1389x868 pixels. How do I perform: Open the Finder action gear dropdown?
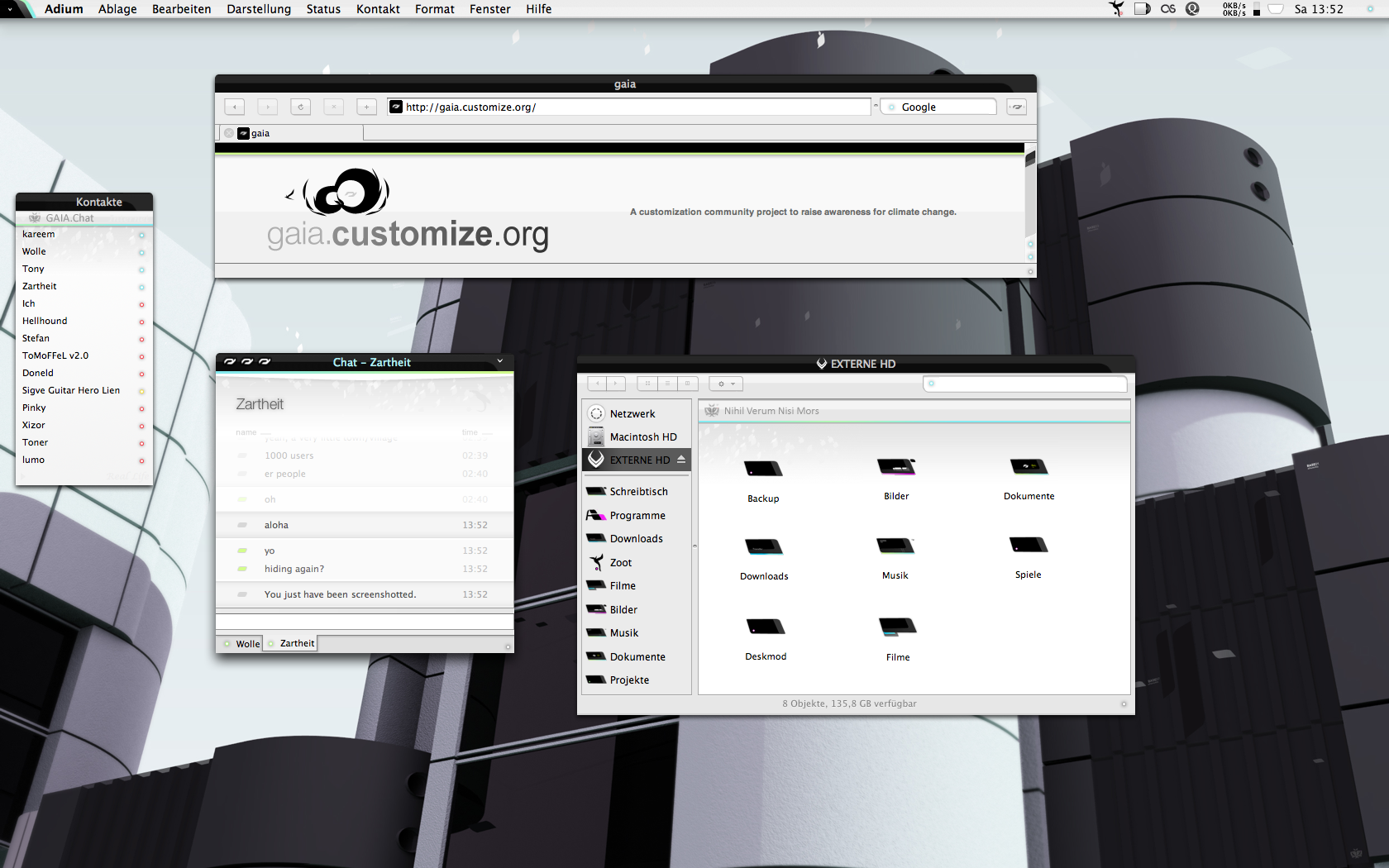pyautogui.click(x=726, y=384)
